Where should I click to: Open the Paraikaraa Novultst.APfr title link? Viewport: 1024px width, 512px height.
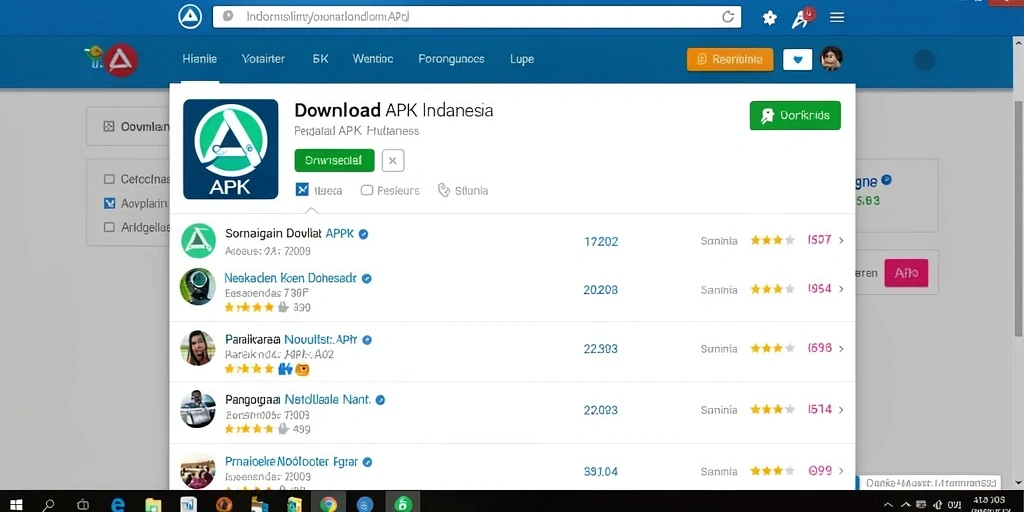(x=291, y=340)
